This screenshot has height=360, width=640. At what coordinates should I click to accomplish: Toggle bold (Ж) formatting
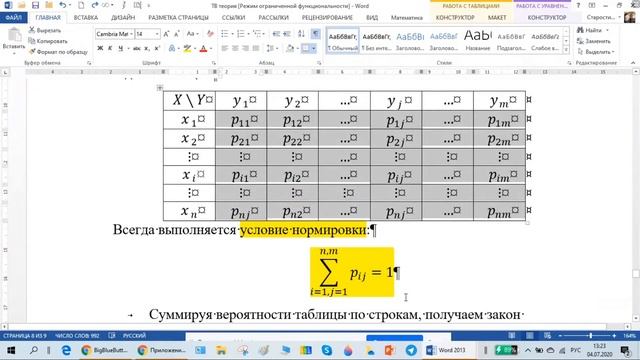[100, 49]
